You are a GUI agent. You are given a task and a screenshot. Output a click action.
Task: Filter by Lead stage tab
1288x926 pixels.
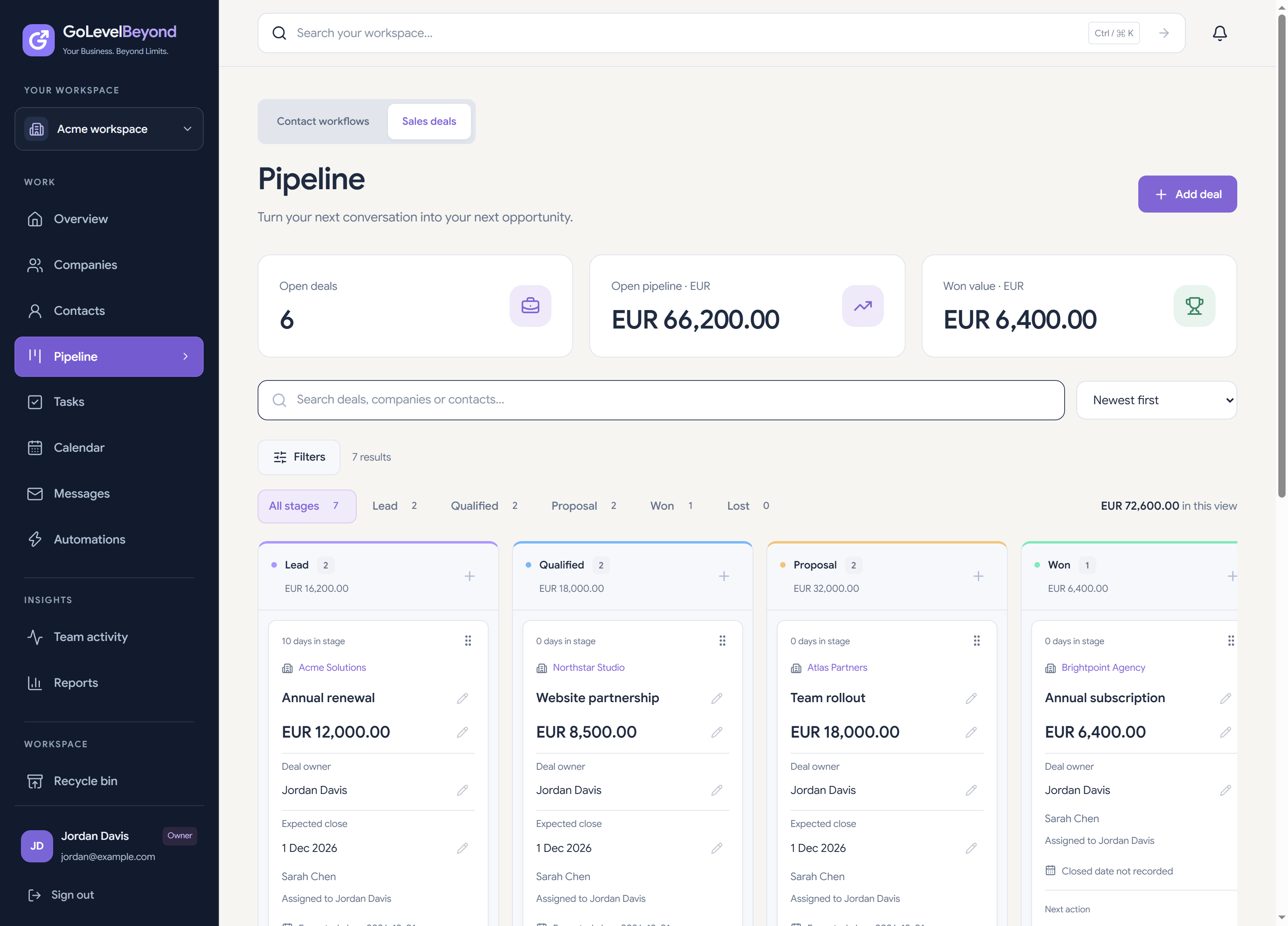pyautogui.click(x=395, y=506)
